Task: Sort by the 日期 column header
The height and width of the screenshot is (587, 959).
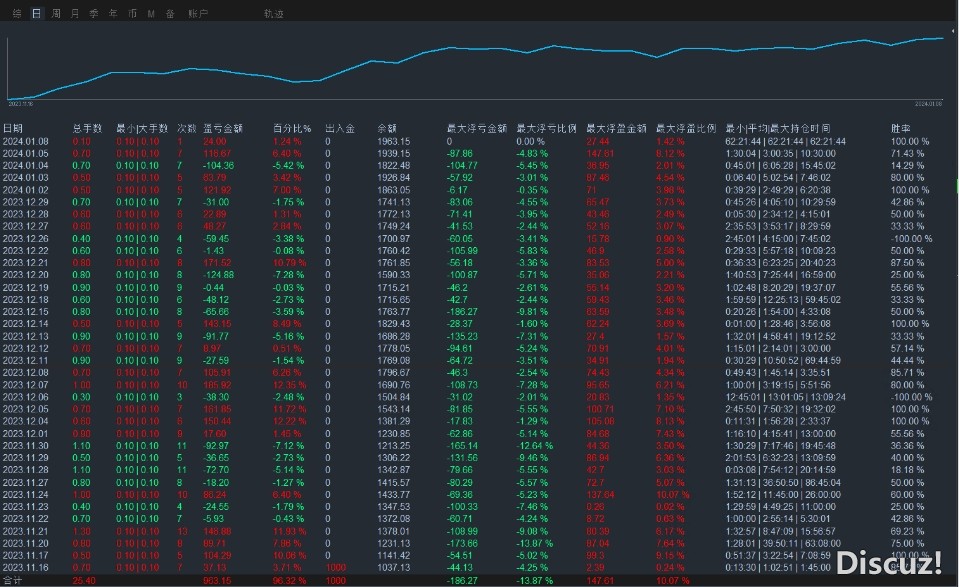Action: click(13, 129)
